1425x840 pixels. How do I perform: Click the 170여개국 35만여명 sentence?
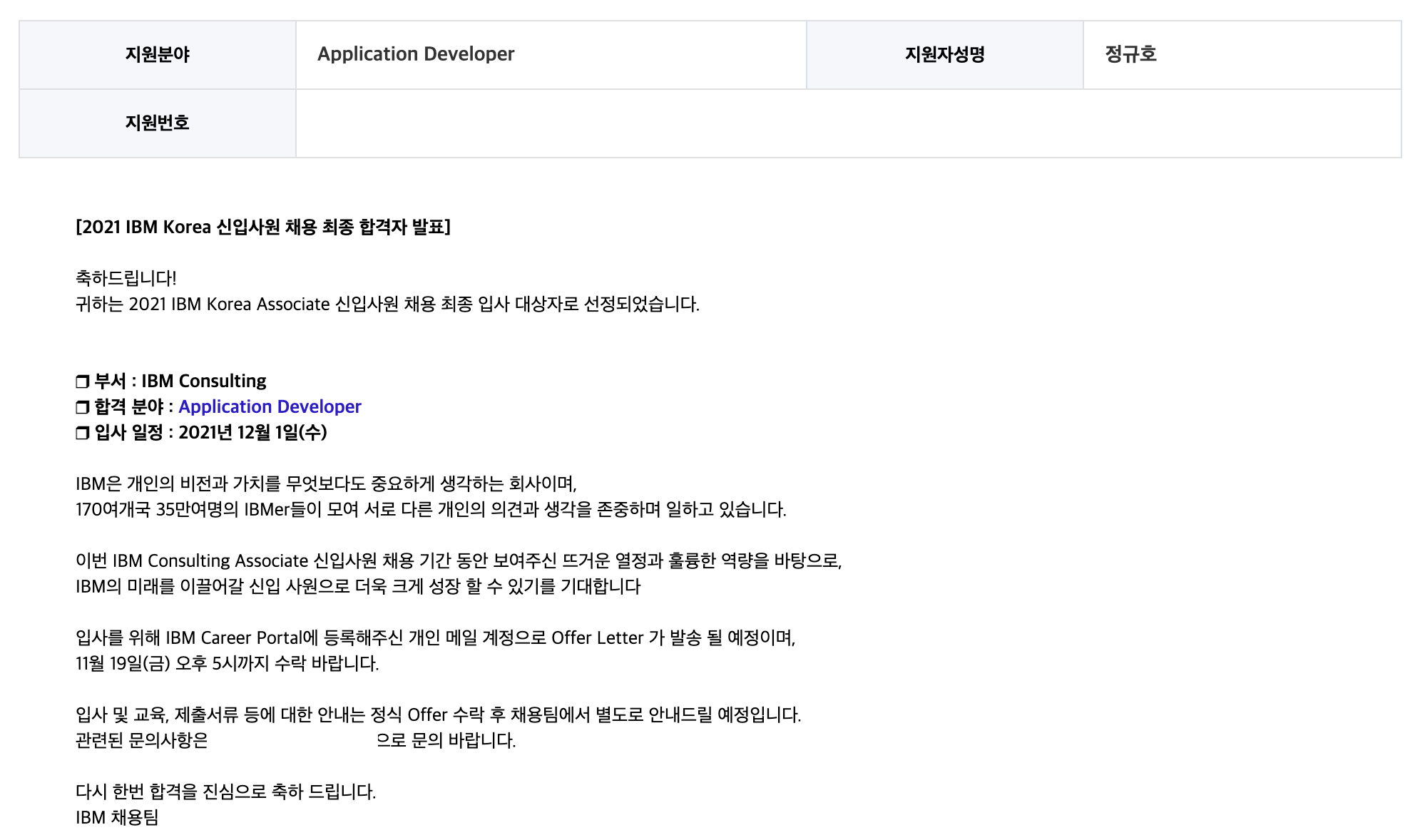[431, 509]
